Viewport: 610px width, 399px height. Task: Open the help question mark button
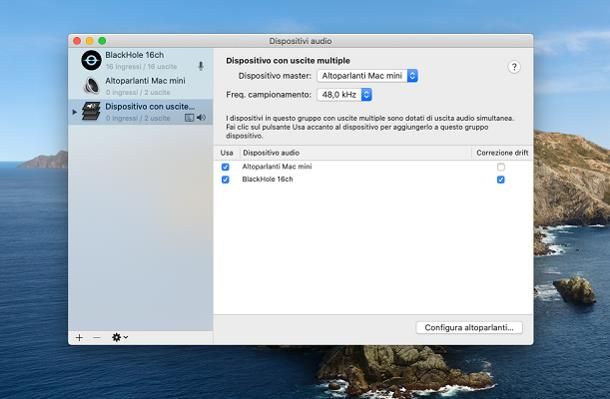pyautogui.click(x=514, y=67)
